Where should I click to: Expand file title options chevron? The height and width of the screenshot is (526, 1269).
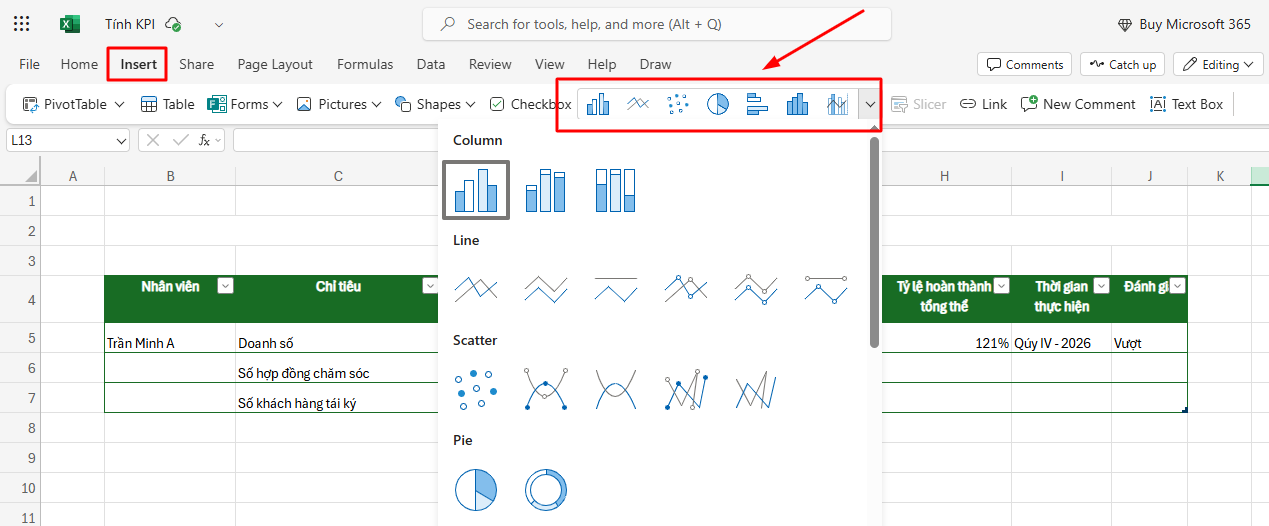pyautogui.click(x=219, y=24)
